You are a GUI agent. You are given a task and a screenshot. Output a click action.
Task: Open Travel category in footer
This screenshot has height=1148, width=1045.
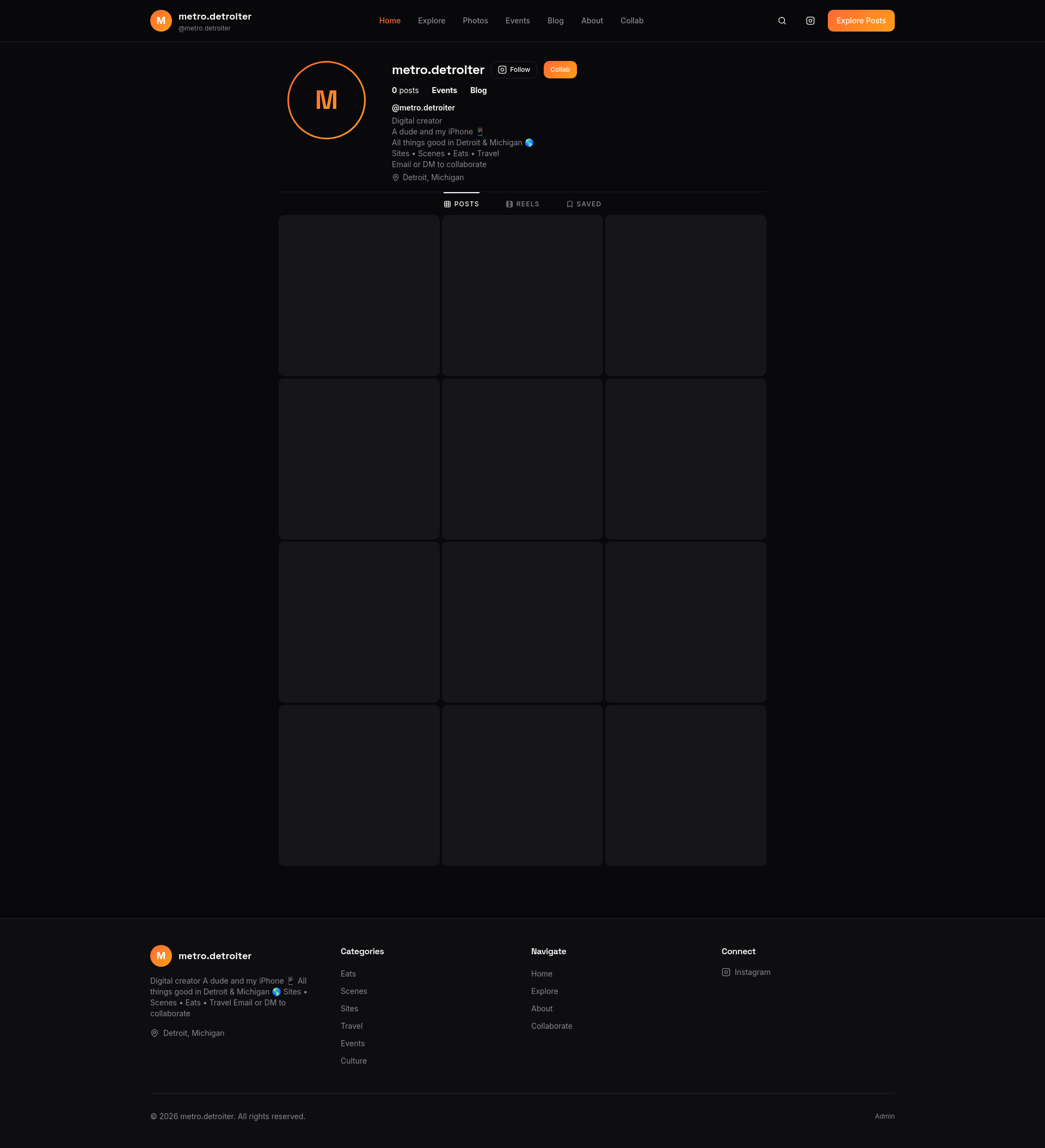[x=352, y=1026]
